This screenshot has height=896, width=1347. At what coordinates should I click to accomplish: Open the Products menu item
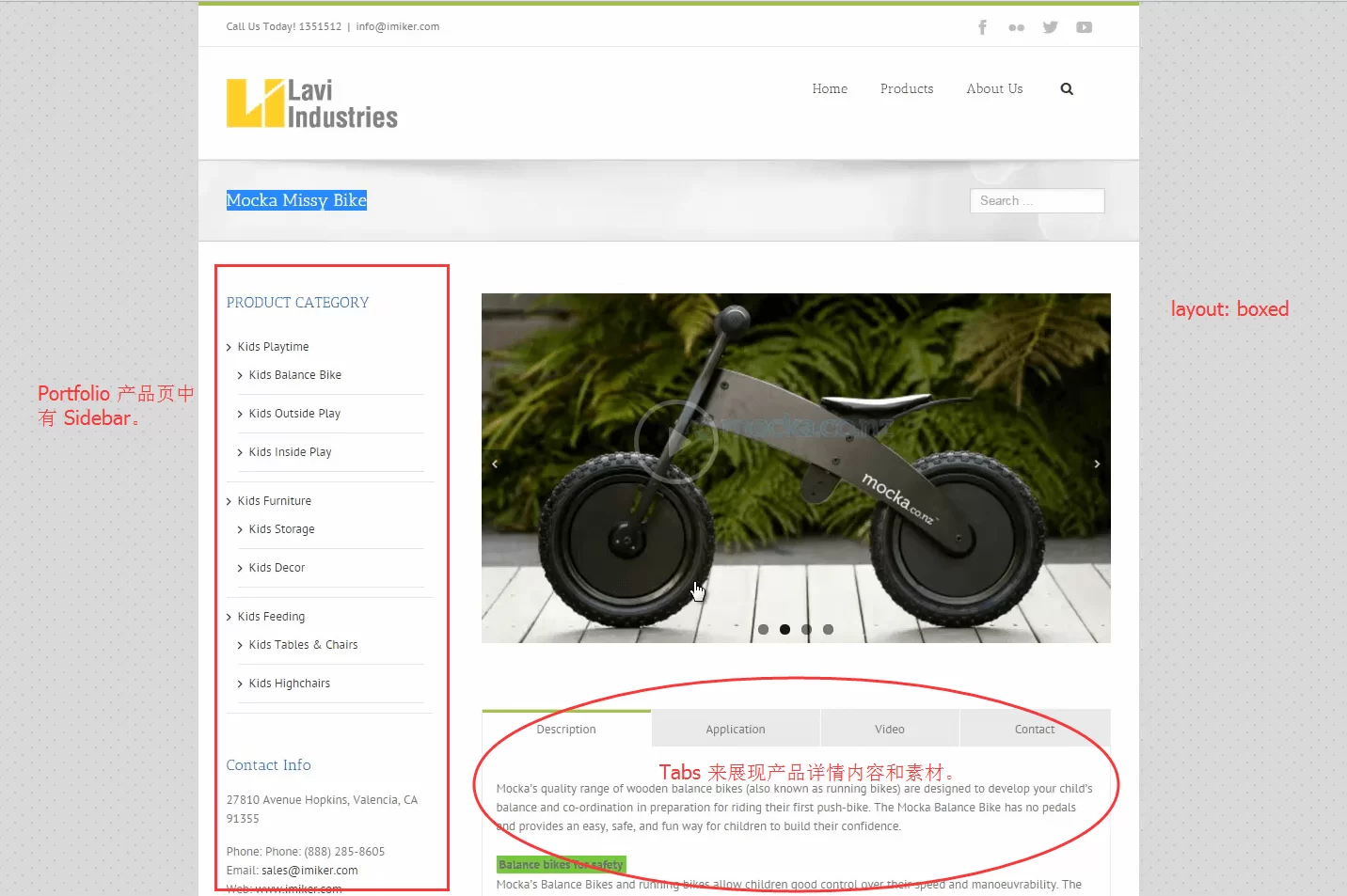[x=907, y=88]
